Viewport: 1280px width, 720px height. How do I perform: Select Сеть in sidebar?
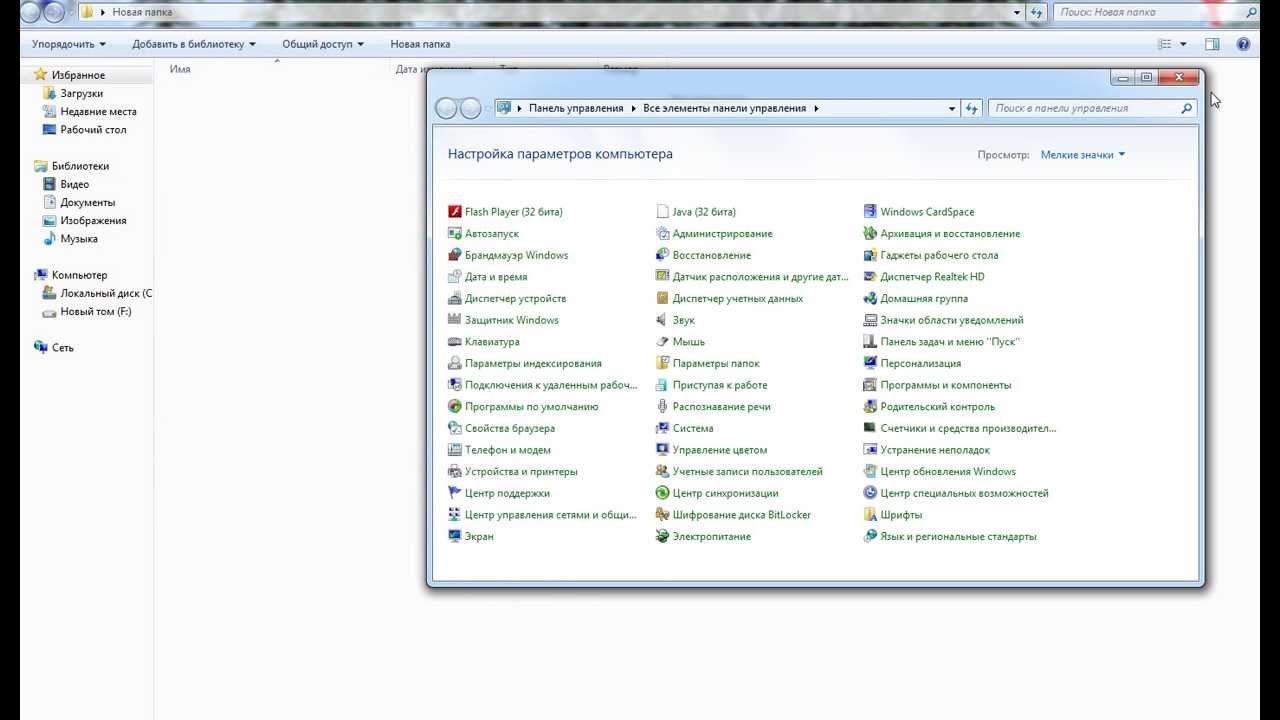(x=62, y=348)
